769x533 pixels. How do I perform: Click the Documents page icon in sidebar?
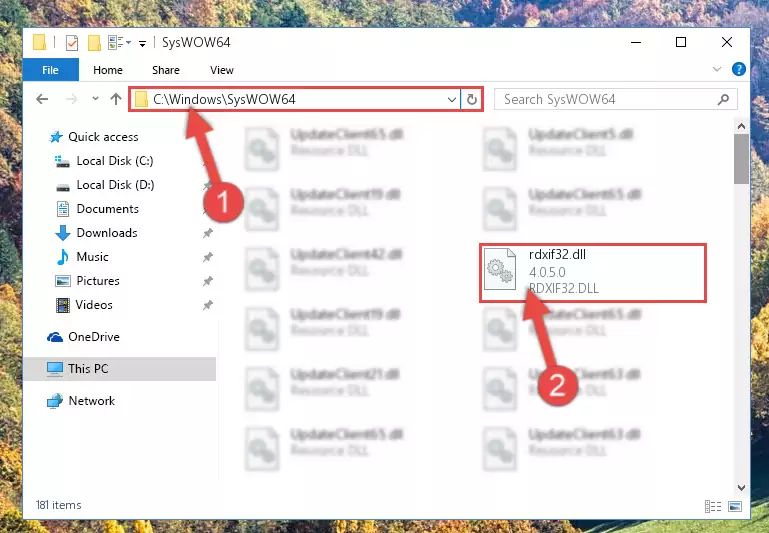point(63,209)
